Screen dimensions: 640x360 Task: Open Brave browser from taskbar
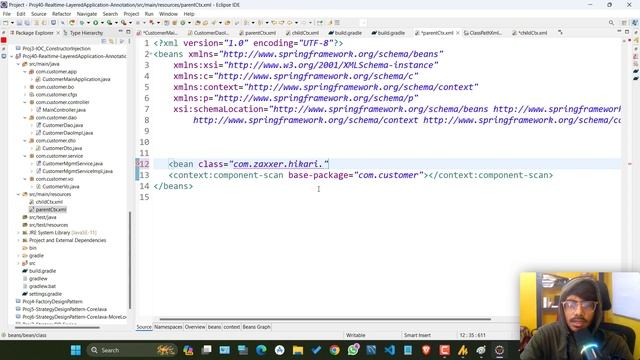point(426,350)
